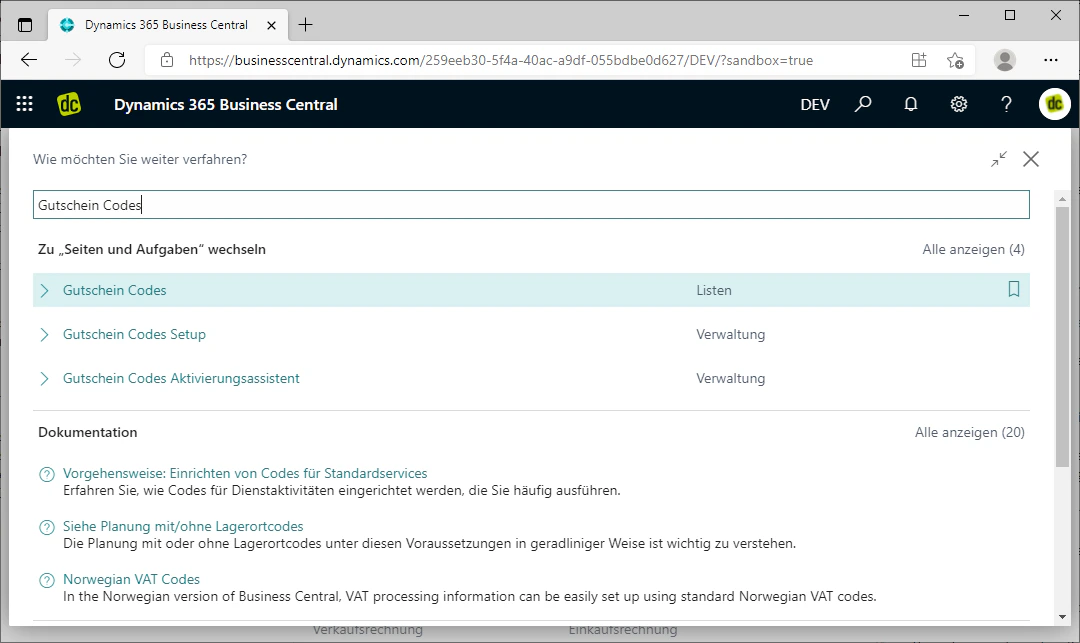1080x643 pixels.
Task: Open the help question mark icon
Action: tap(1006, 104)
